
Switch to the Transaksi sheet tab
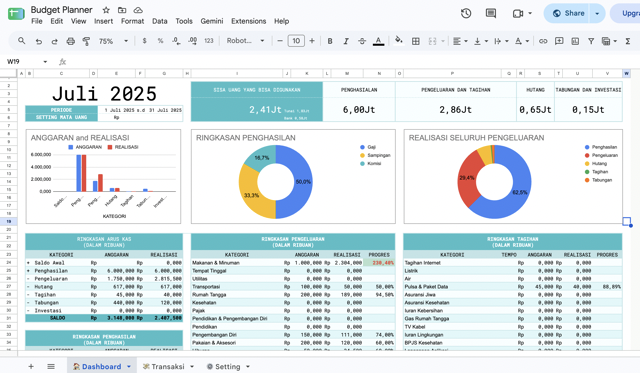click(168, 366)
